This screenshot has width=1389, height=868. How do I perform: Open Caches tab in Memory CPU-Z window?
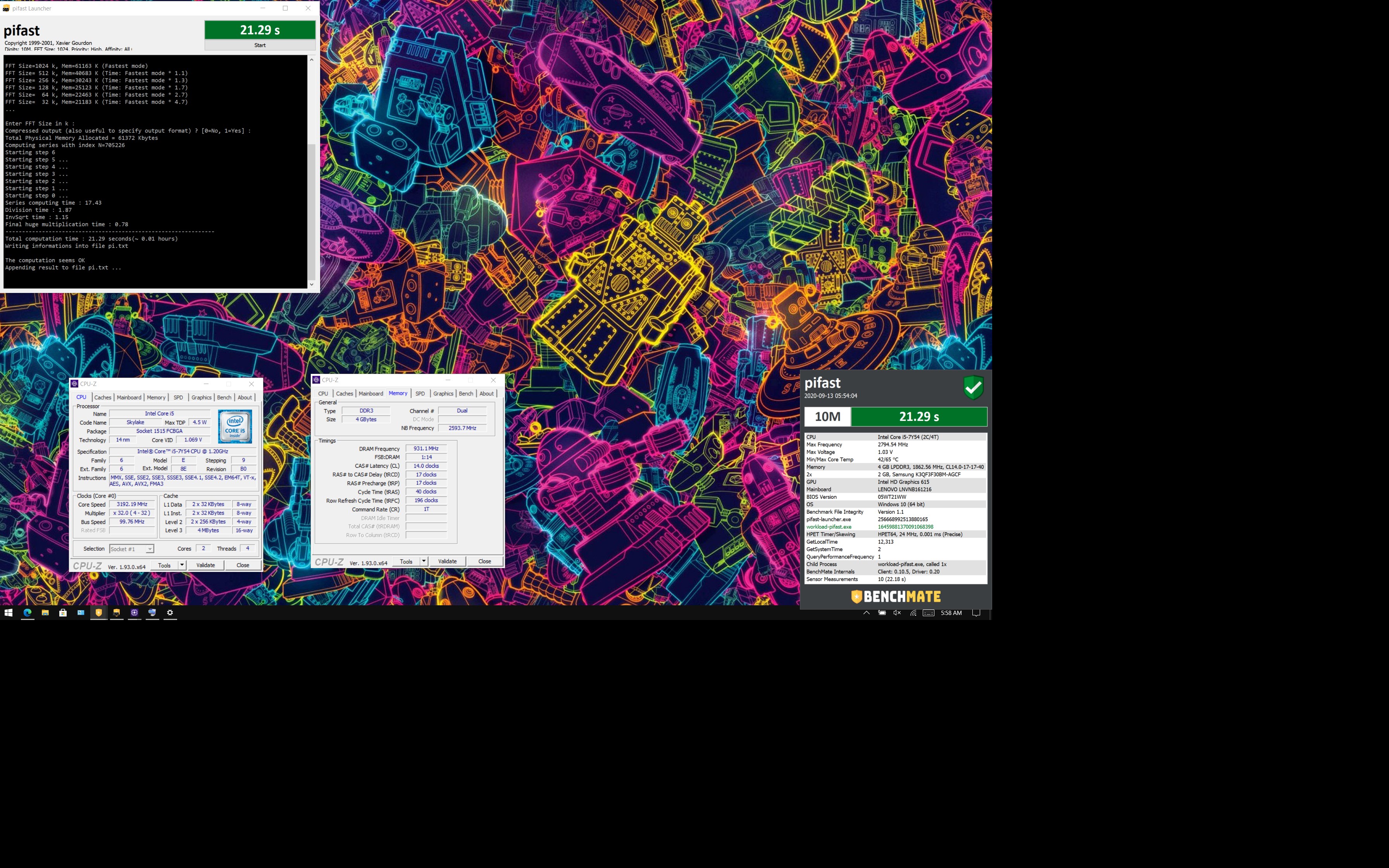click(x=345, y=393)
